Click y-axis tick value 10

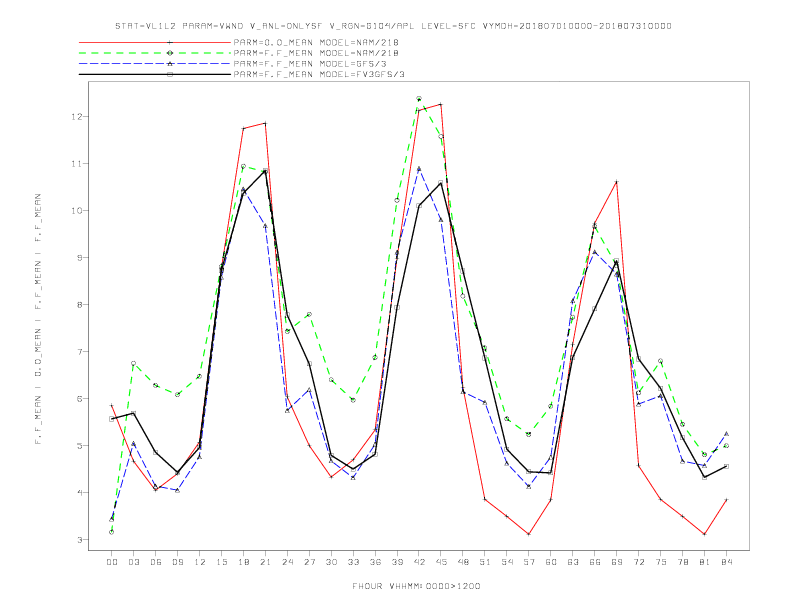[x=76, y=211]
